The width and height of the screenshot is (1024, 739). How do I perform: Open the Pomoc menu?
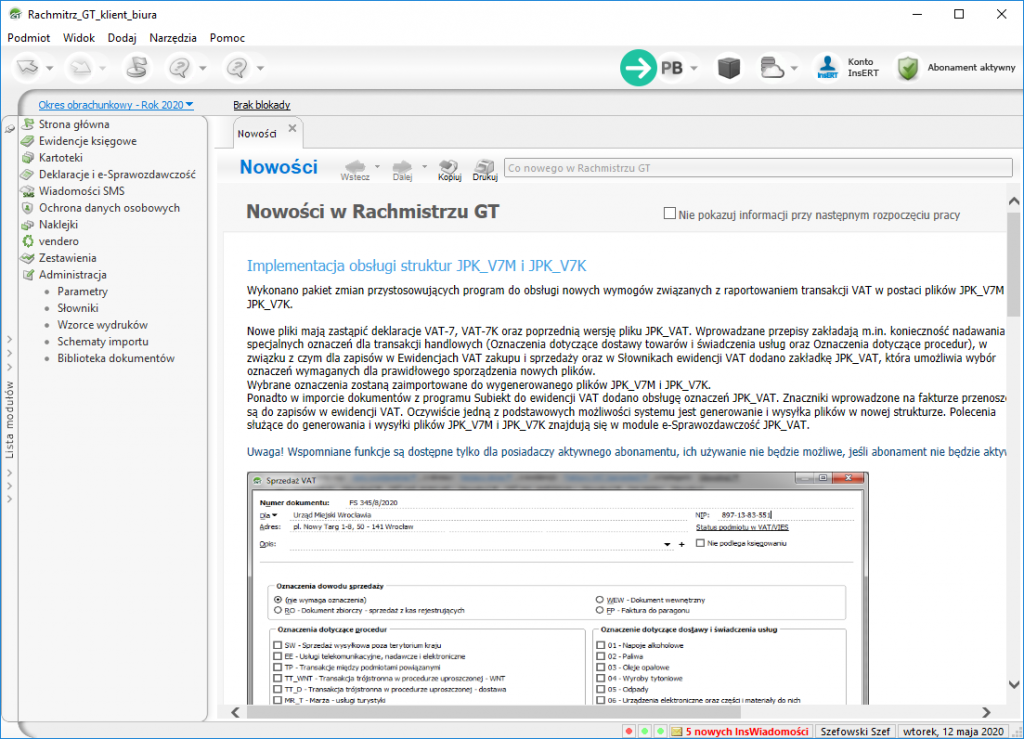tap(227, 38)
